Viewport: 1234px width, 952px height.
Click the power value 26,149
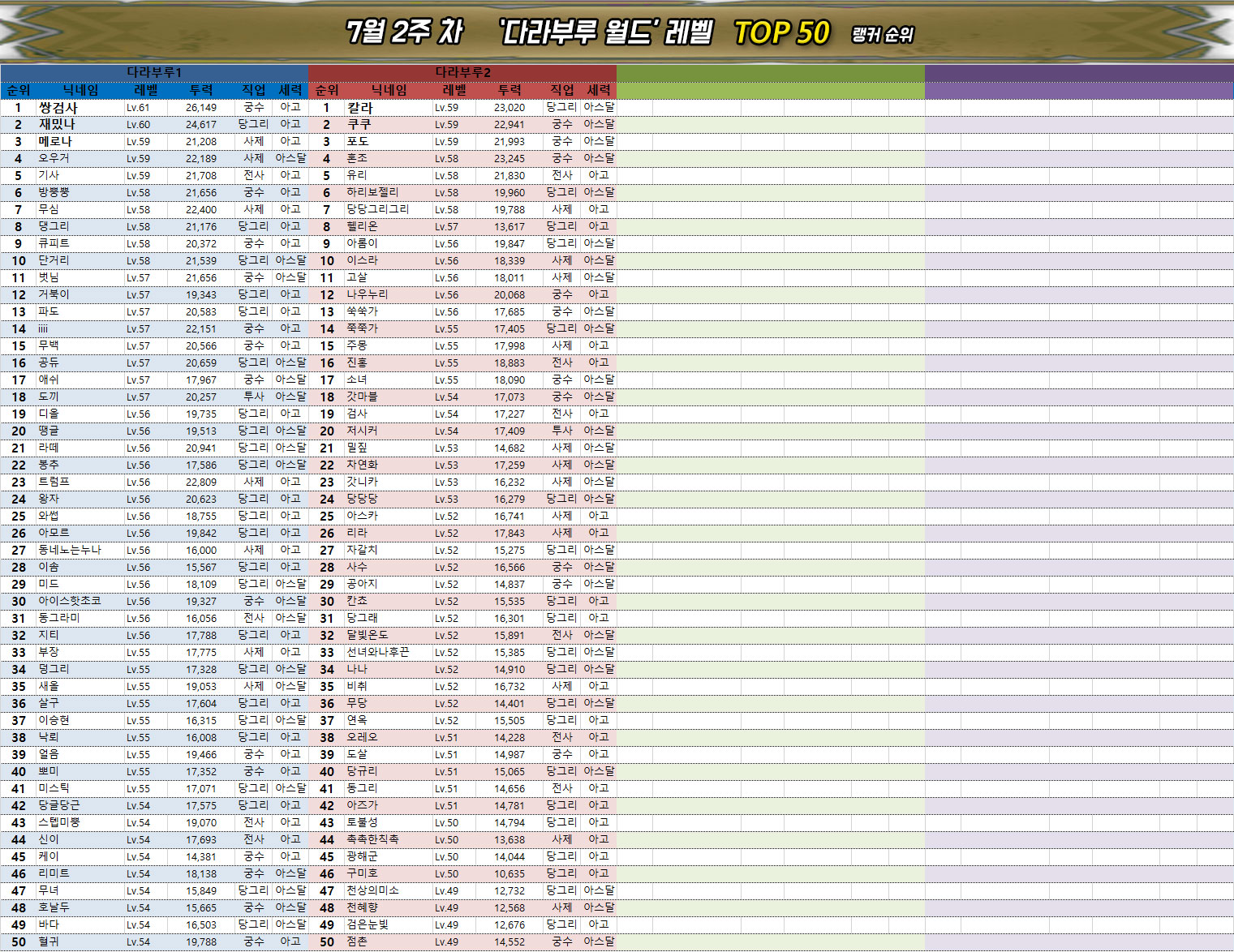coord(200,107)
